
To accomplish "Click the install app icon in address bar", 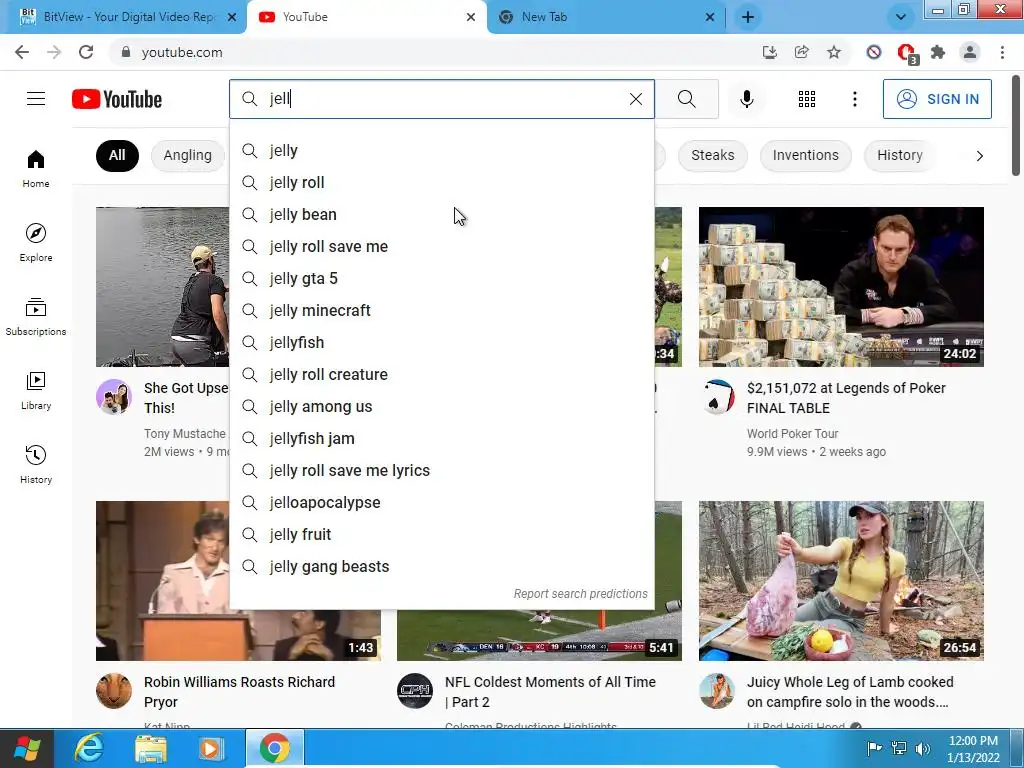I will click(770, 52).
